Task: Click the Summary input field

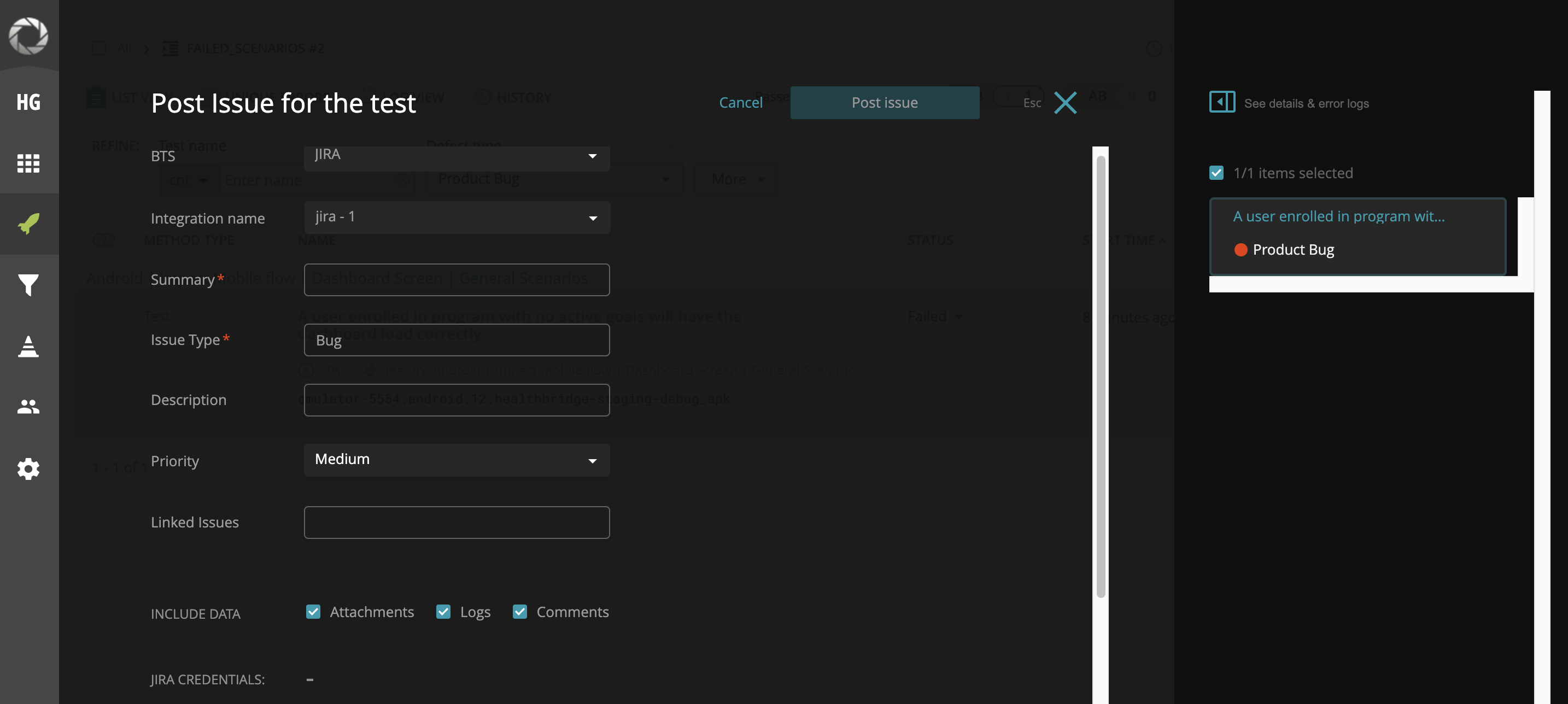Action: 457,279
